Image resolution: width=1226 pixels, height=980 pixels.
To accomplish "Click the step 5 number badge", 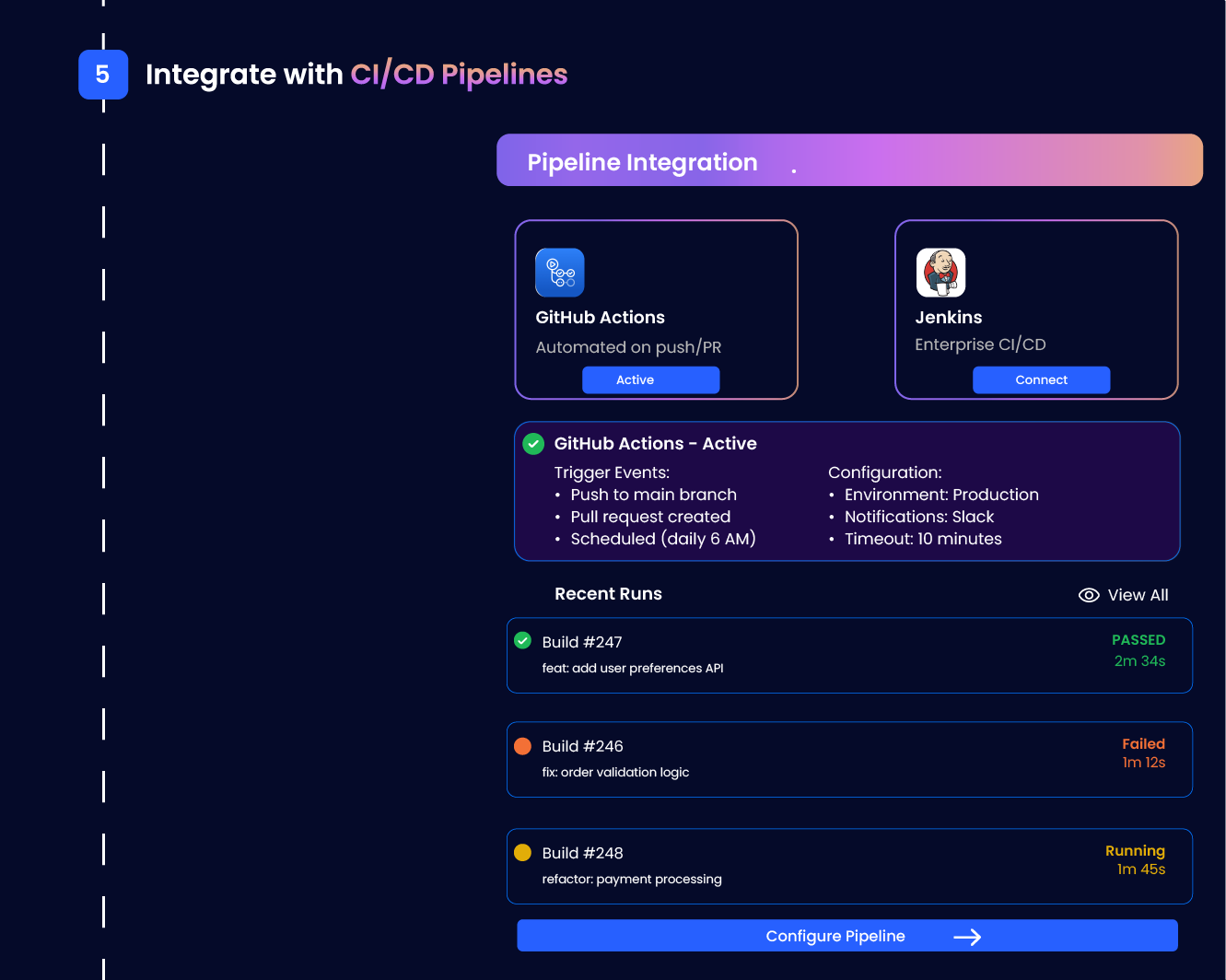I will (103, 75).
